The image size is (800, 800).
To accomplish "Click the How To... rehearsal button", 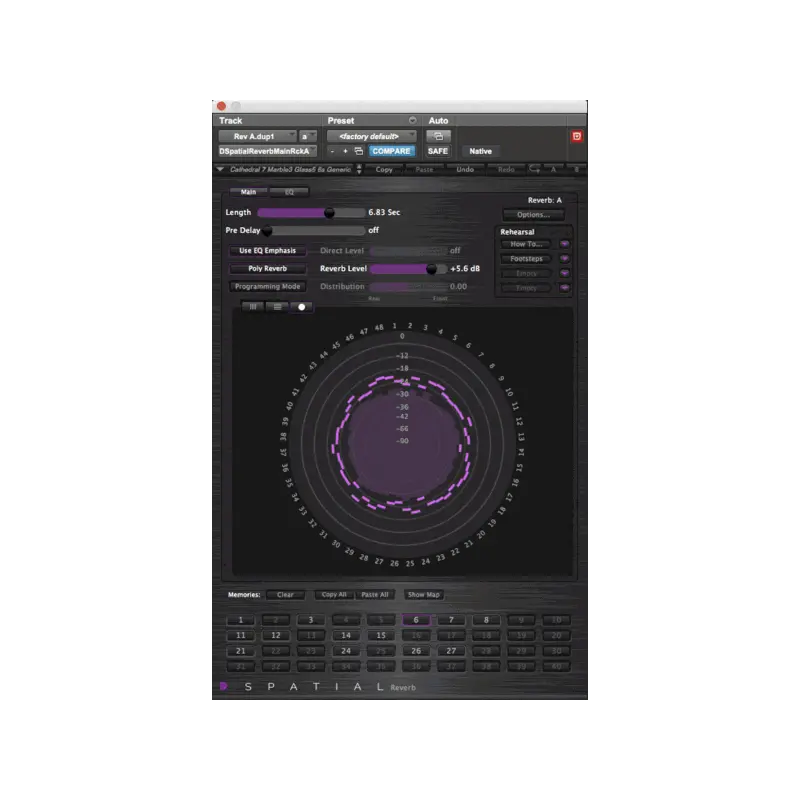I will 526,244.
